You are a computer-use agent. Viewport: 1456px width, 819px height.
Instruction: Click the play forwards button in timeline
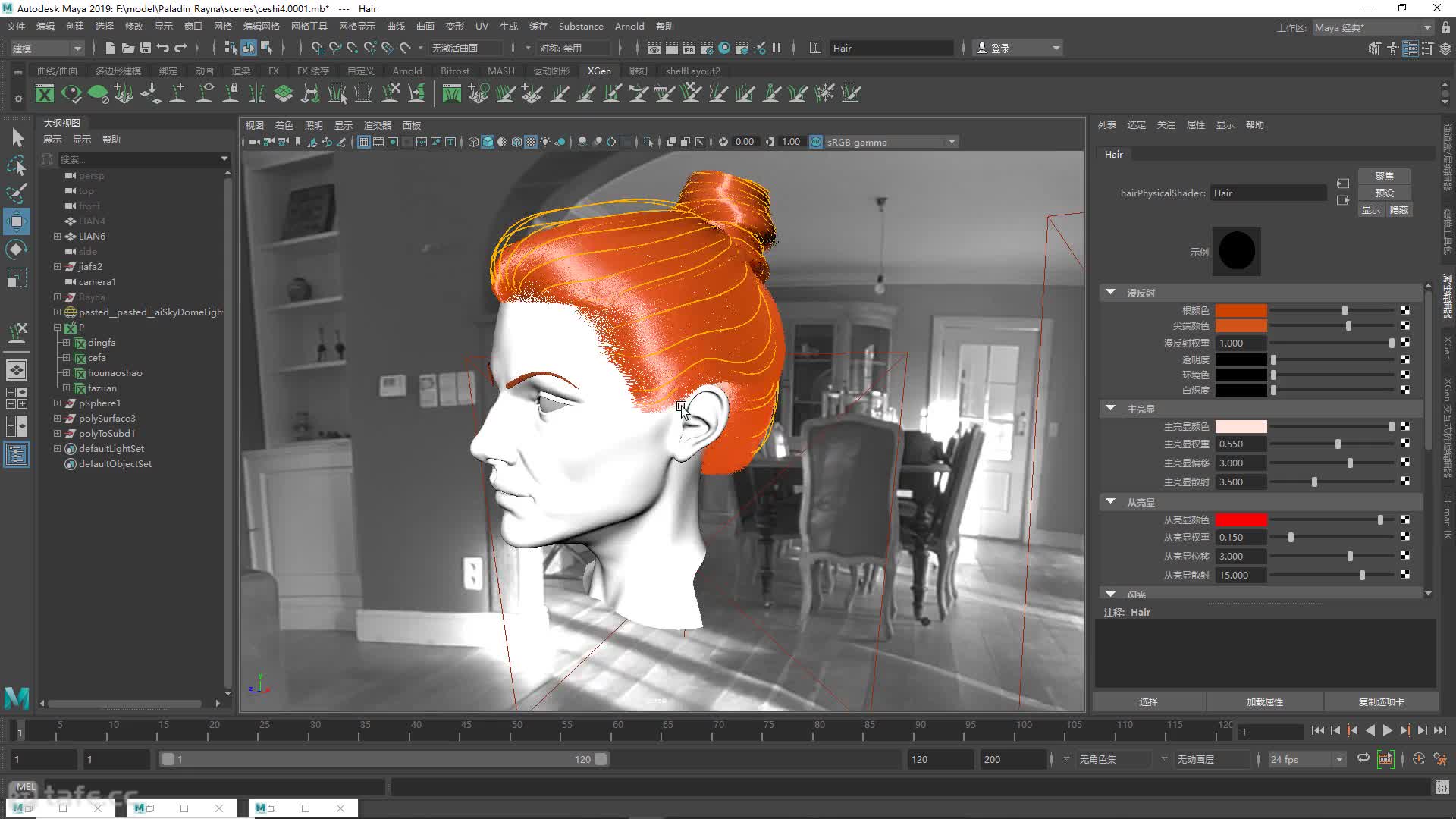coord(1387,730)
